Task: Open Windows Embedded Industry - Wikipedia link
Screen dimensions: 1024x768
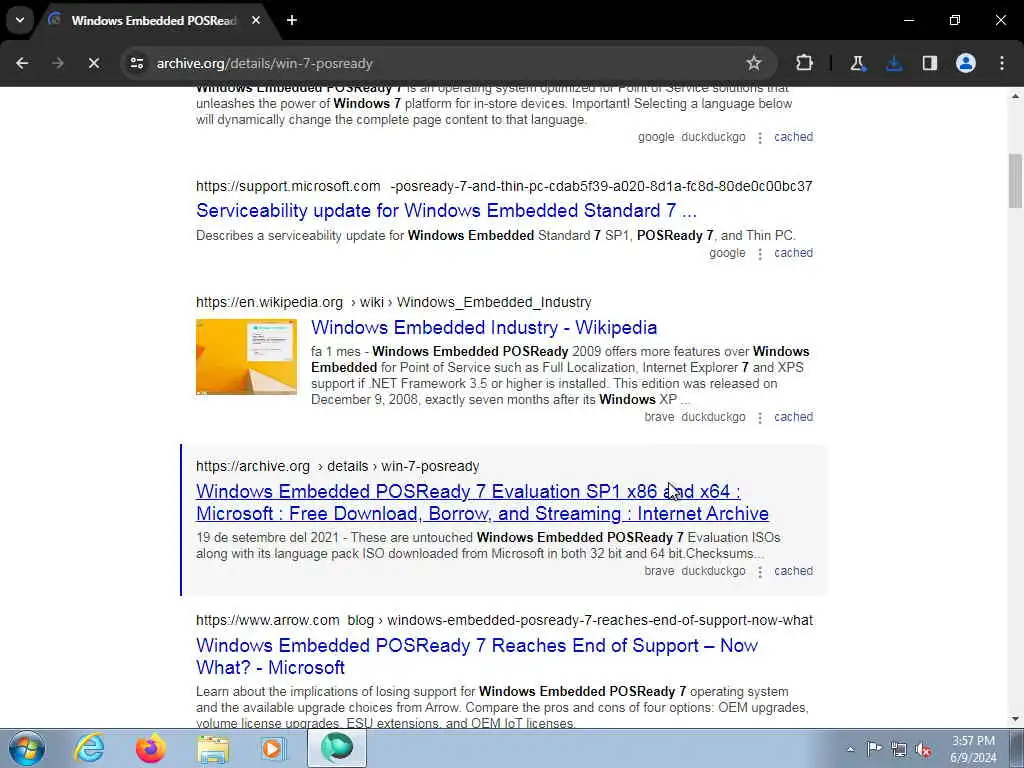Action: click(x=484, y=327)
